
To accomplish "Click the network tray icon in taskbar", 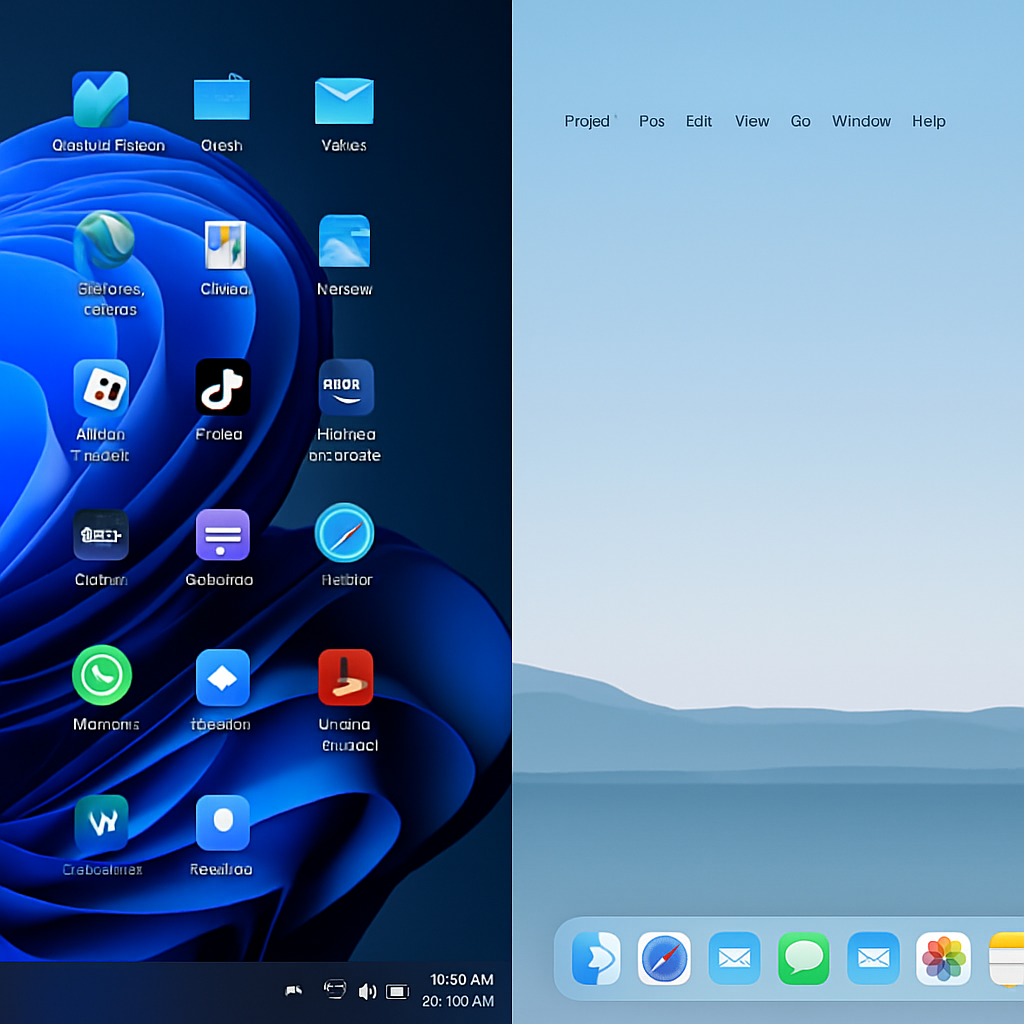I will pos(335,989).
